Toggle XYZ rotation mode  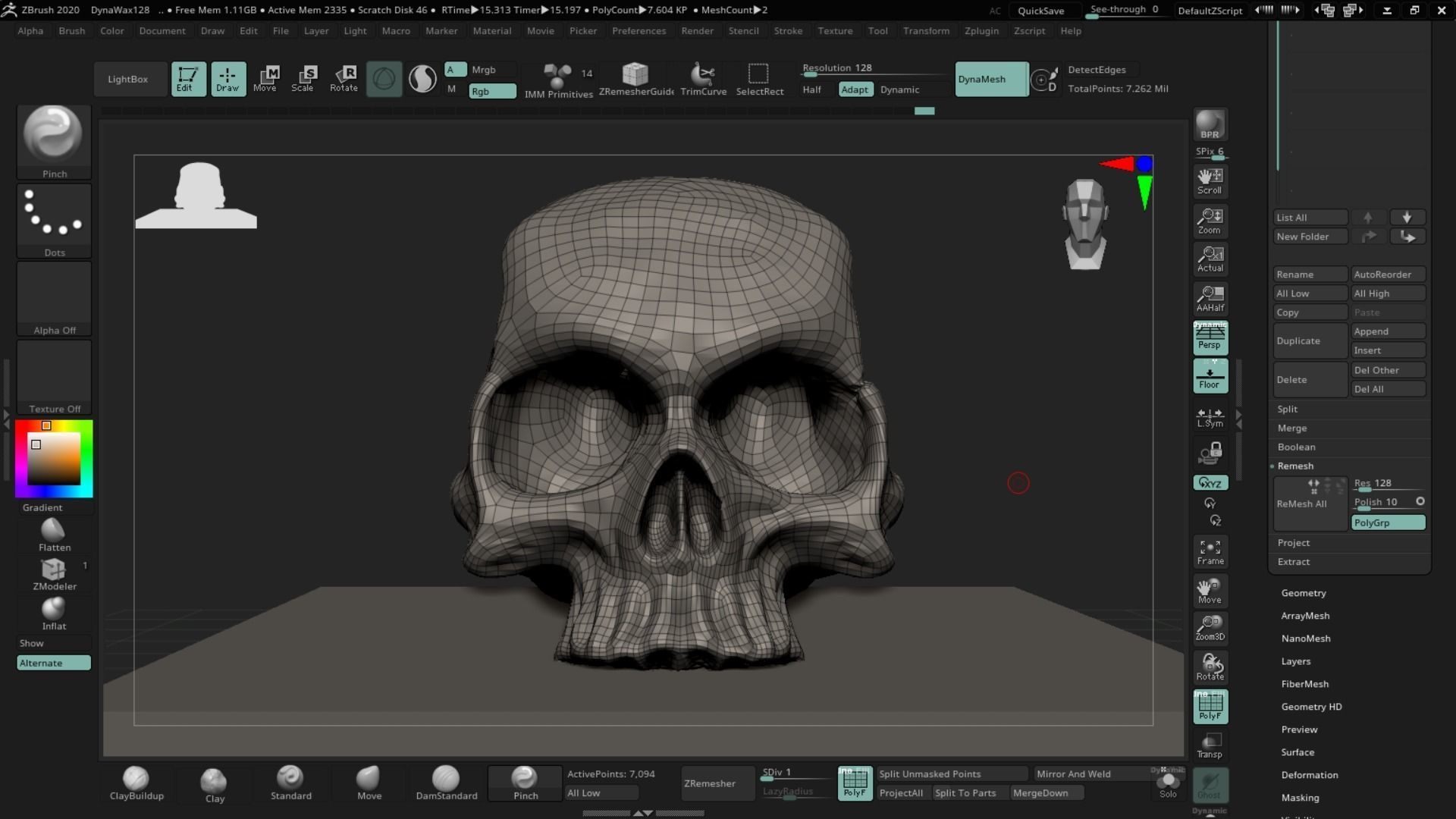(x=1210, y=483)
